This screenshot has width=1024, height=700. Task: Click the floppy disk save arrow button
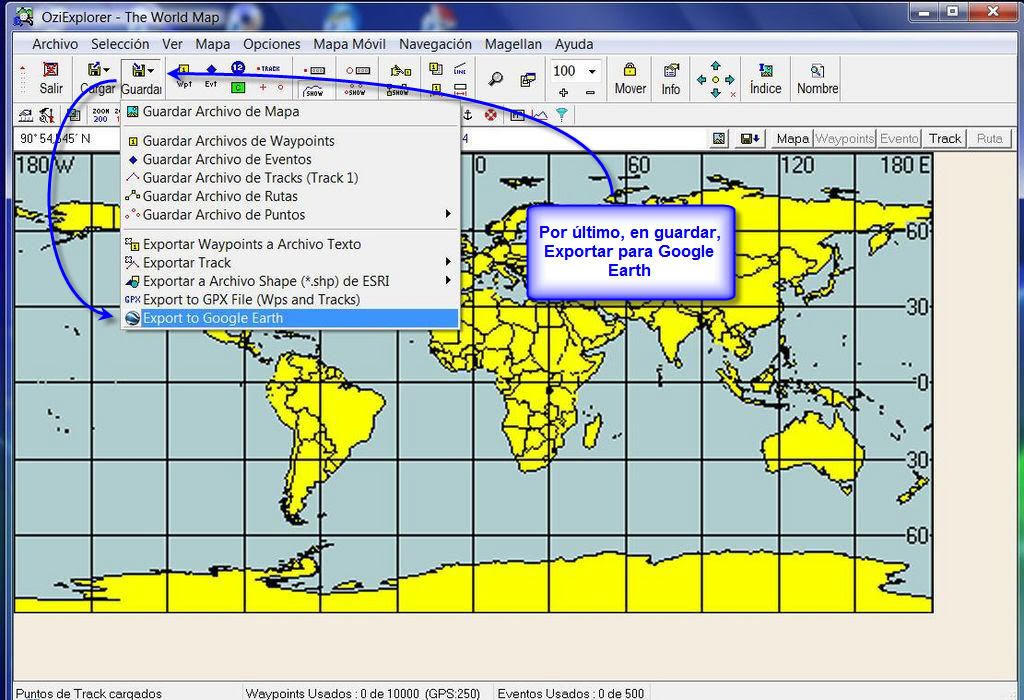pos(750,138)
